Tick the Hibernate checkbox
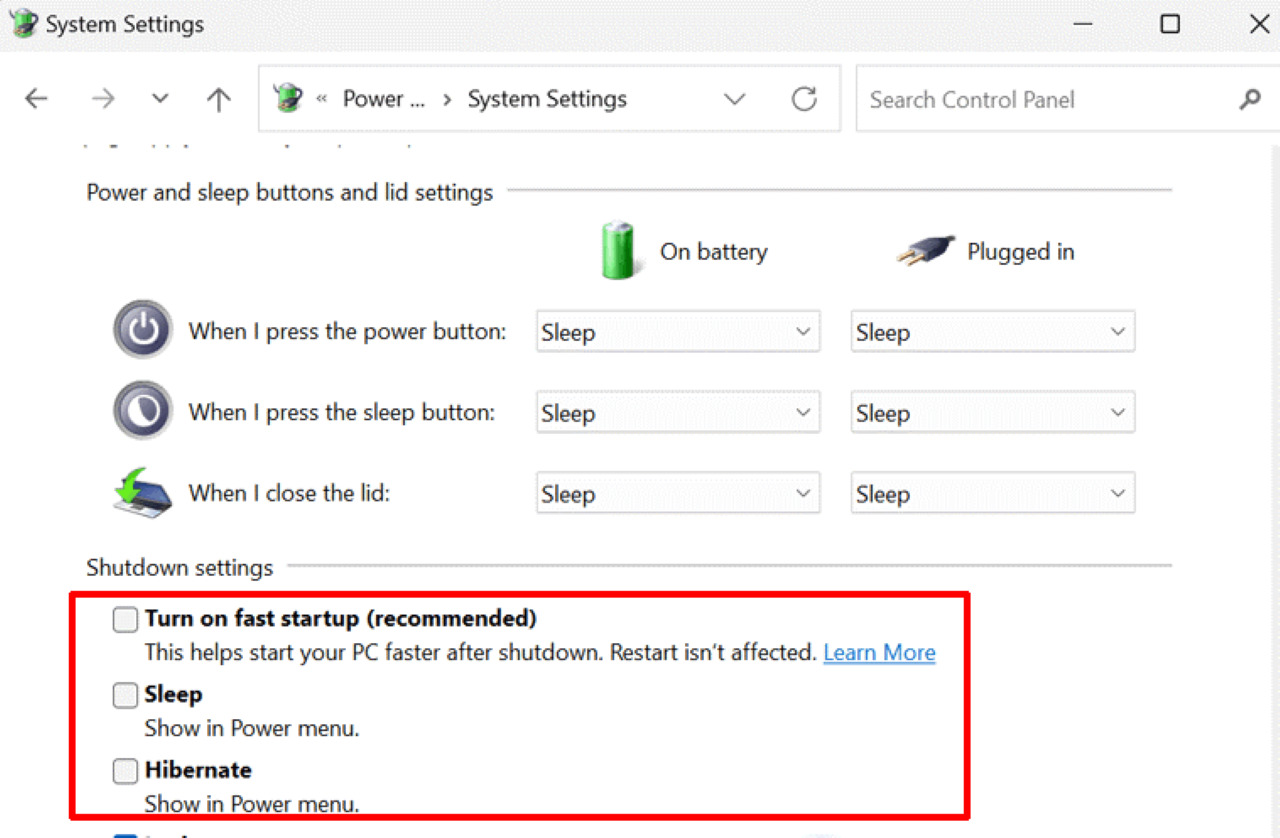 point(125,772)
